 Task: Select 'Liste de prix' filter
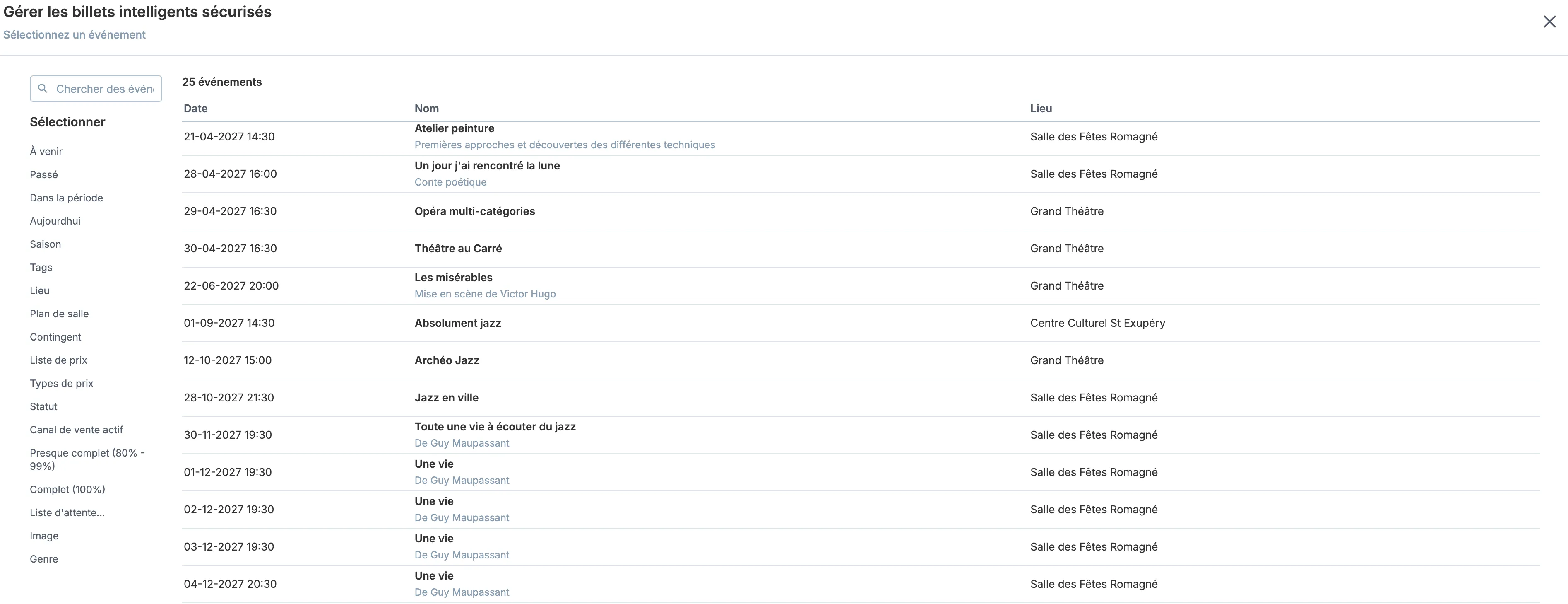pos(58,360)
